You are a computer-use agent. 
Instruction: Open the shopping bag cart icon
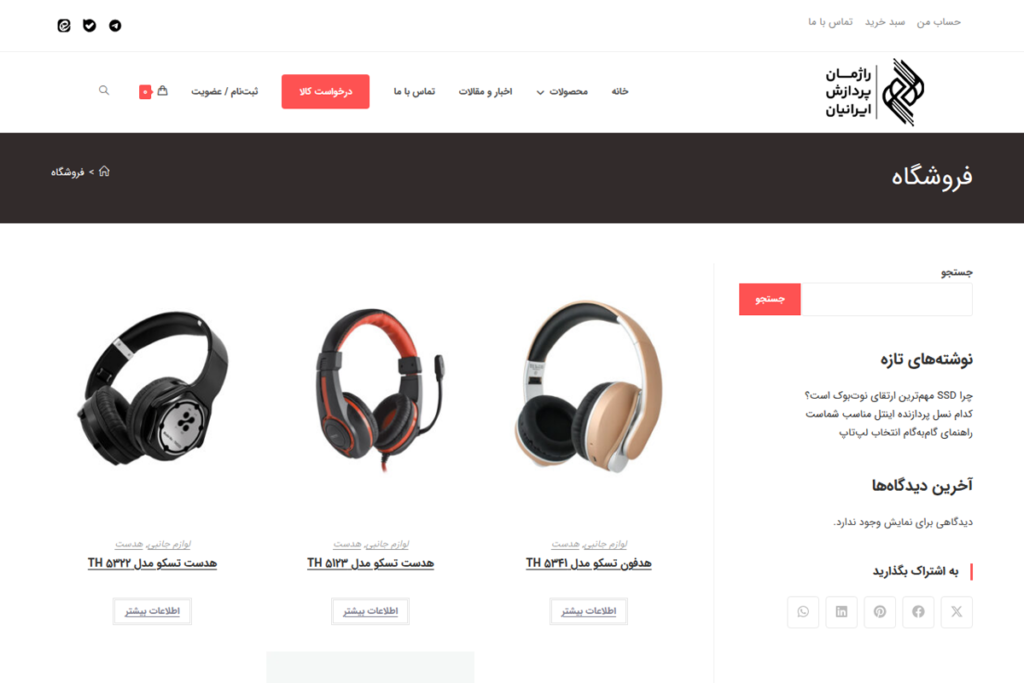click(x=163, y=91)
